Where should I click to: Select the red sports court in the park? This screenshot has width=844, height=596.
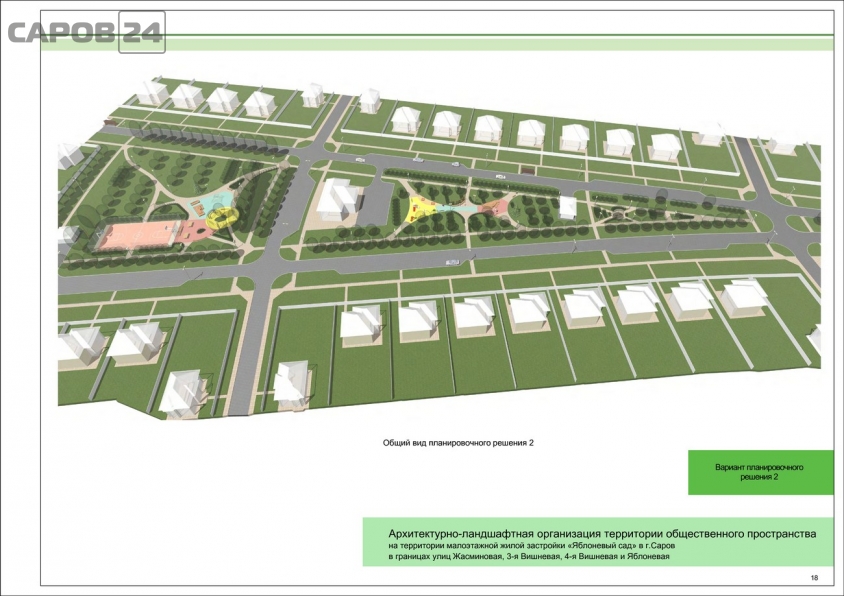click(x=138, y=234)
